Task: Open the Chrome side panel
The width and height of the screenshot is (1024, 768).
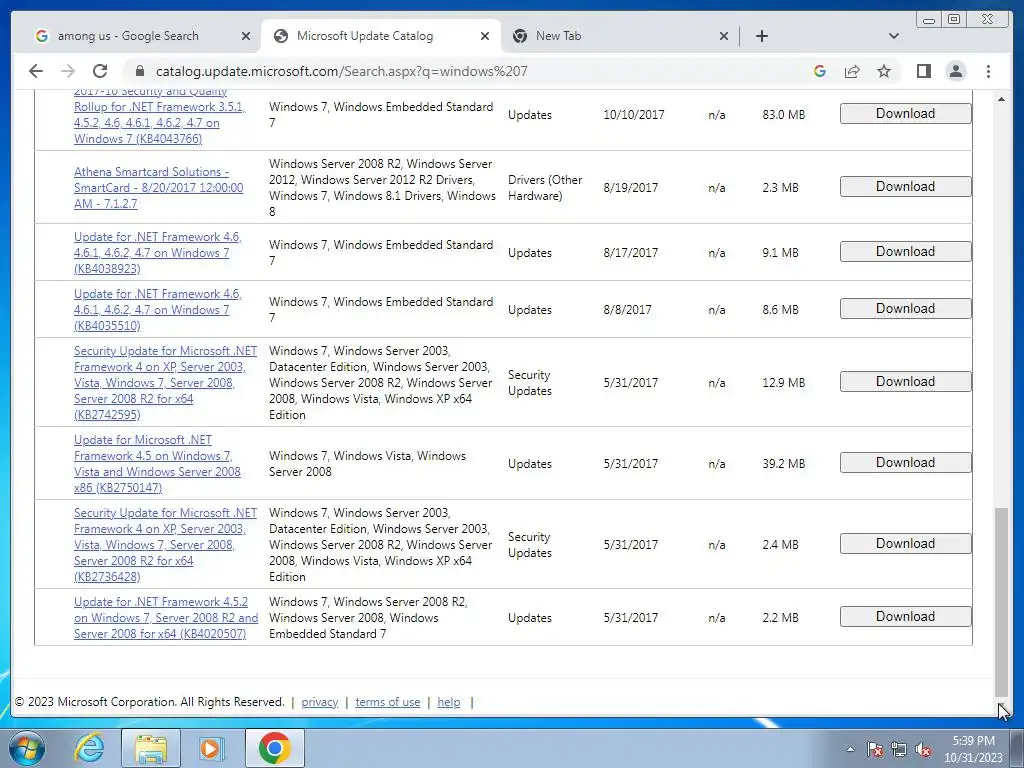Action: pyautogui.click(x=923, y=71)
